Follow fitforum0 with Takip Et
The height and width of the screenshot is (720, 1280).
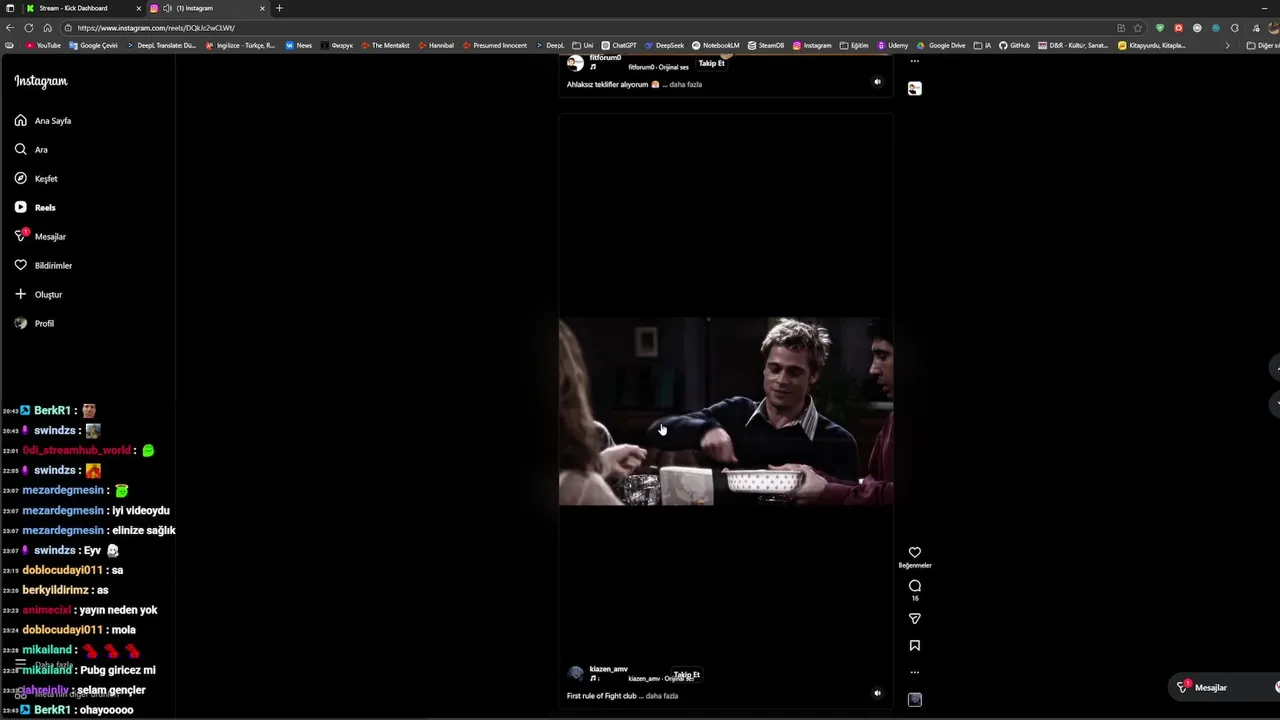coord(712,63)
